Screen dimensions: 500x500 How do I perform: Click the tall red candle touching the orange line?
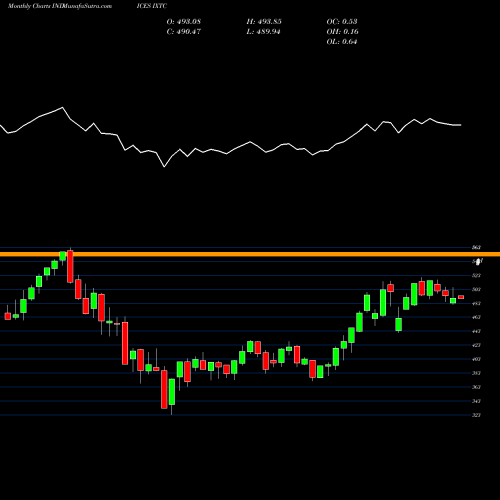point(70,267)
